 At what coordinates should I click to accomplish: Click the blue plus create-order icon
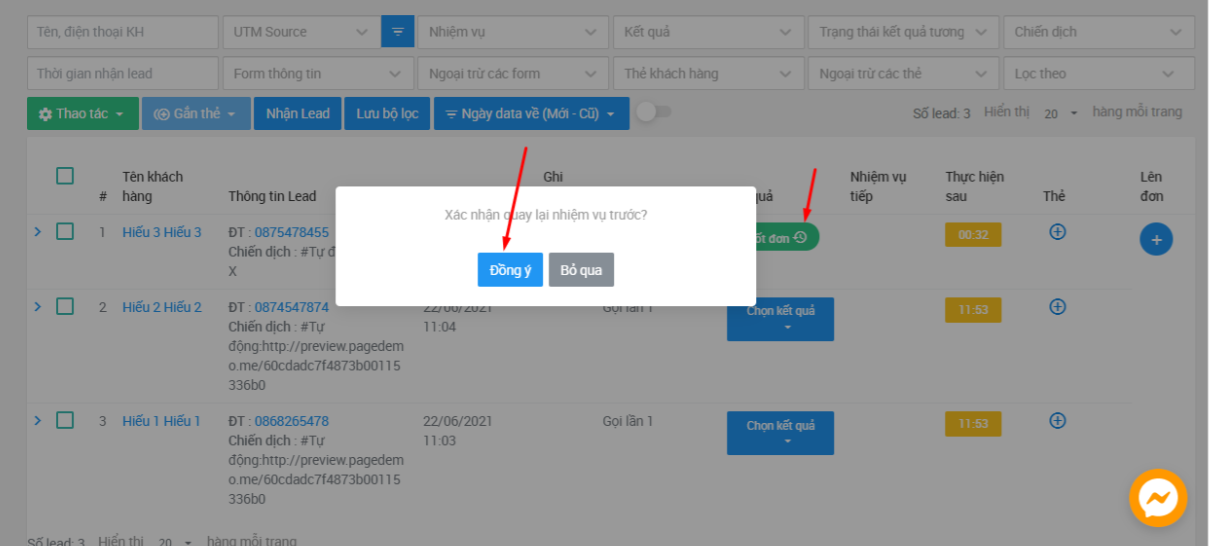tap(1156, 239)
